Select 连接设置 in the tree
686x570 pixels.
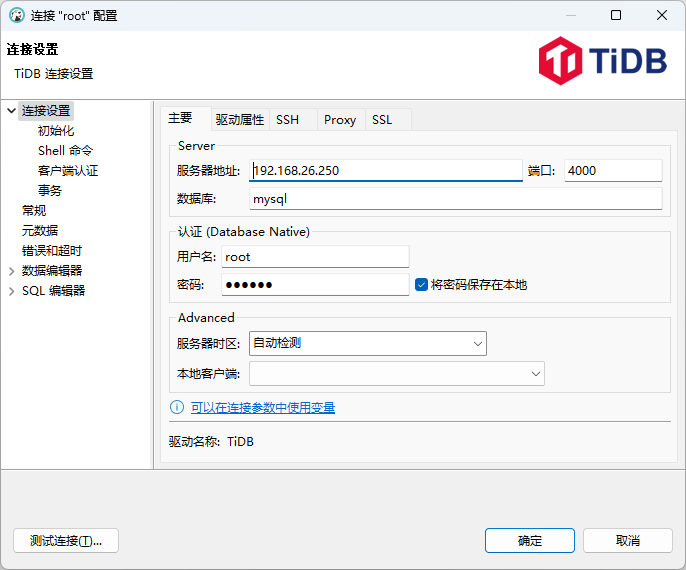(46, 111)
